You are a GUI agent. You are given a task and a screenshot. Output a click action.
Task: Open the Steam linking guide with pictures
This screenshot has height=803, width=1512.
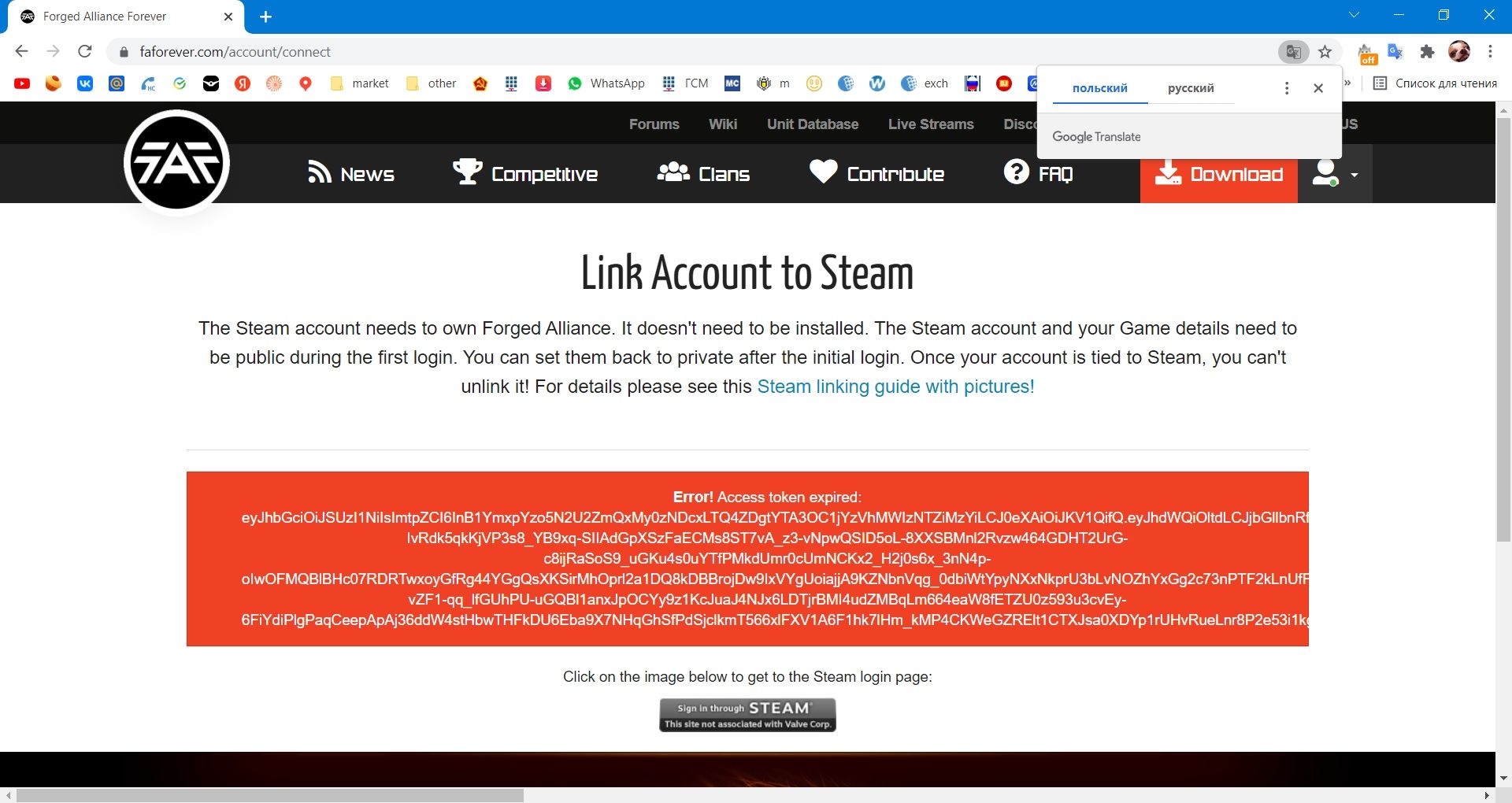[x=895, y=387]
